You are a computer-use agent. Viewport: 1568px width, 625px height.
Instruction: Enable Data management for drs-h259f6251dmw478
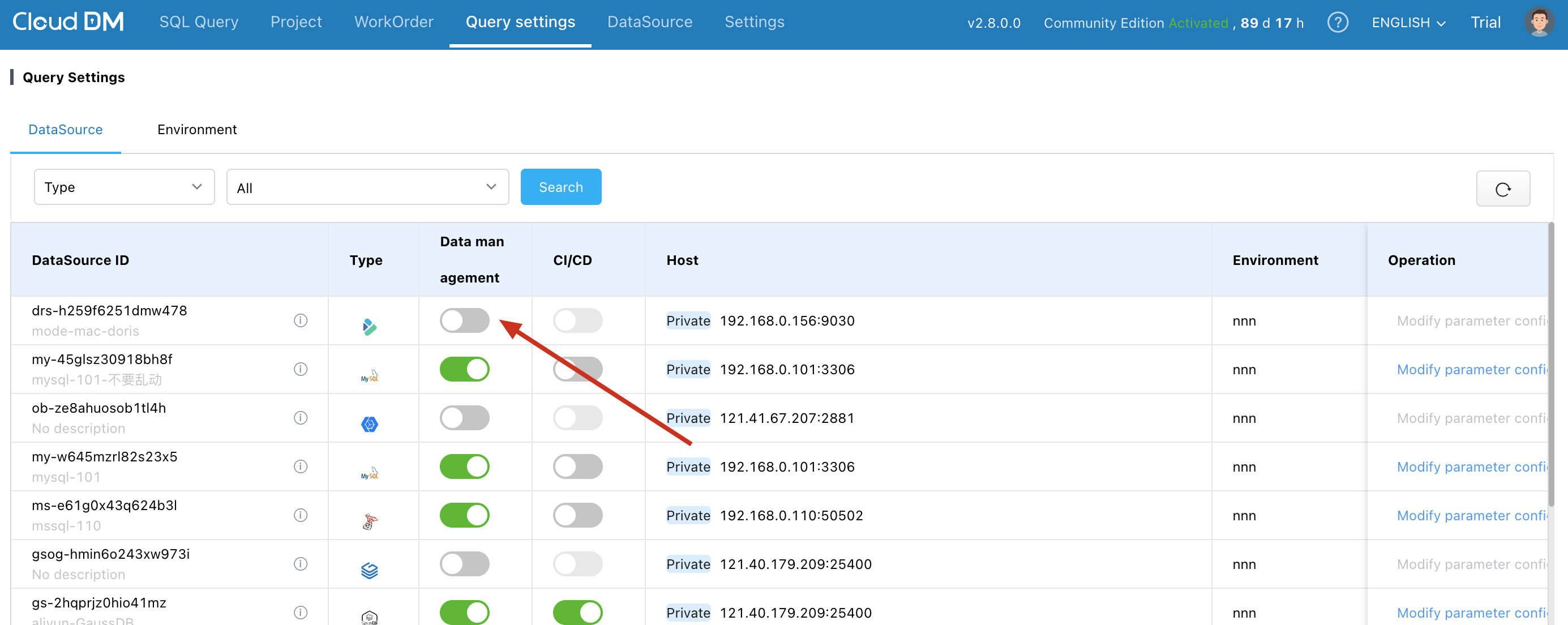(x=464, y=320)
